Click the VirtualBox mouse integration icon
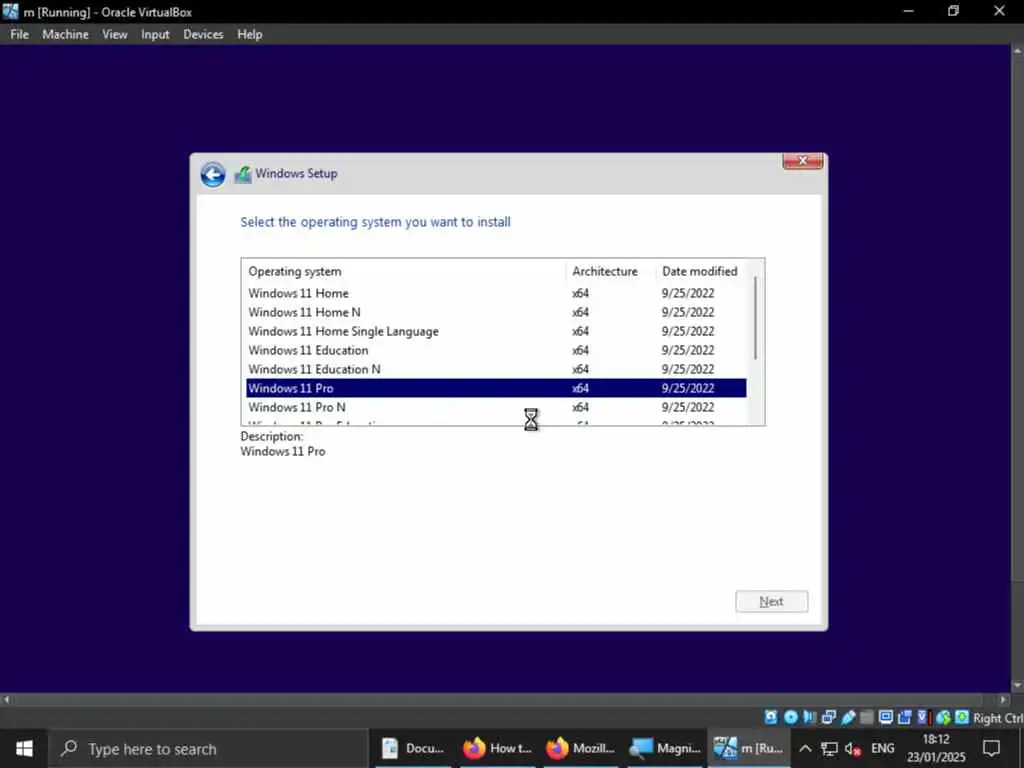 coord(942,717)
